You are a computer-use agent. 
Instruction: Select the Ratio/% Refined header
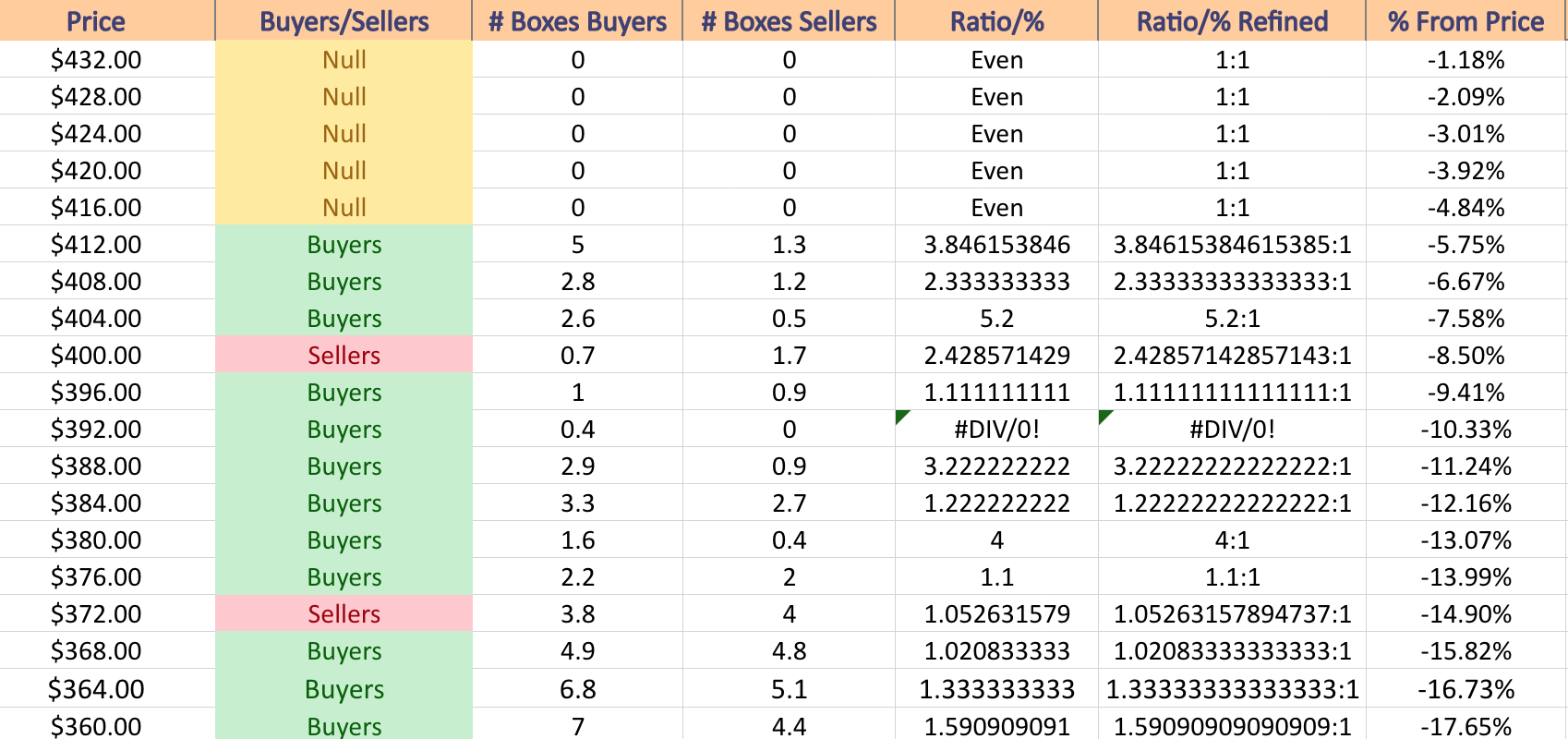tap(1232, 20)
